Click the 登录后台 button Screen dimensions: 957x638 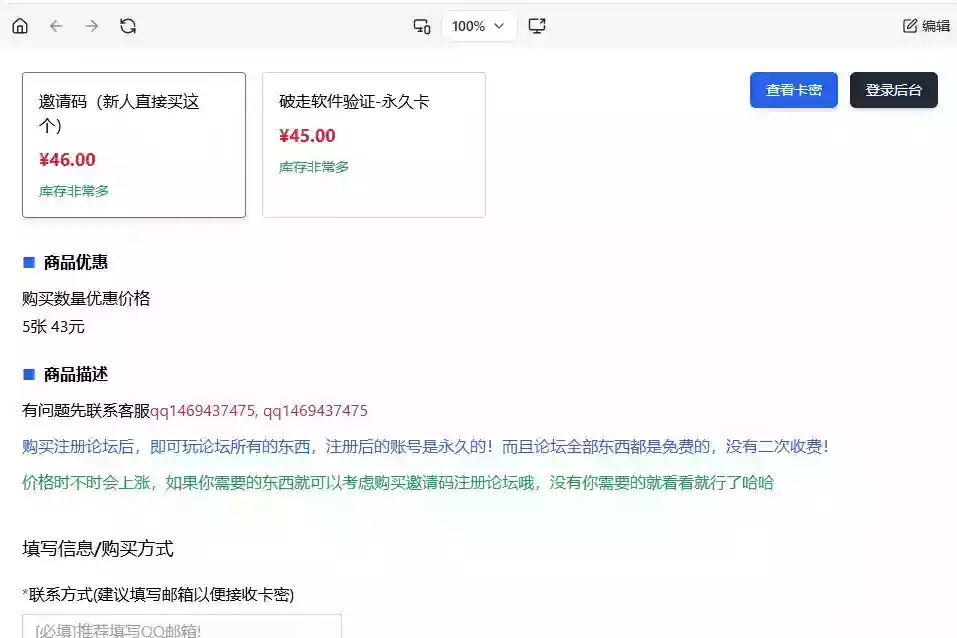coord(893,89)
